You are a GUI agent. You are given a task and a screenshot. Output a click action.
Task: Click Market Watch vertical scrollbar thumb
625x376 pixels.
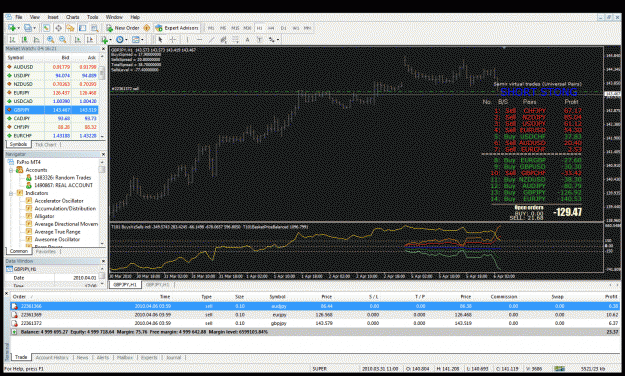click(102, 73)
